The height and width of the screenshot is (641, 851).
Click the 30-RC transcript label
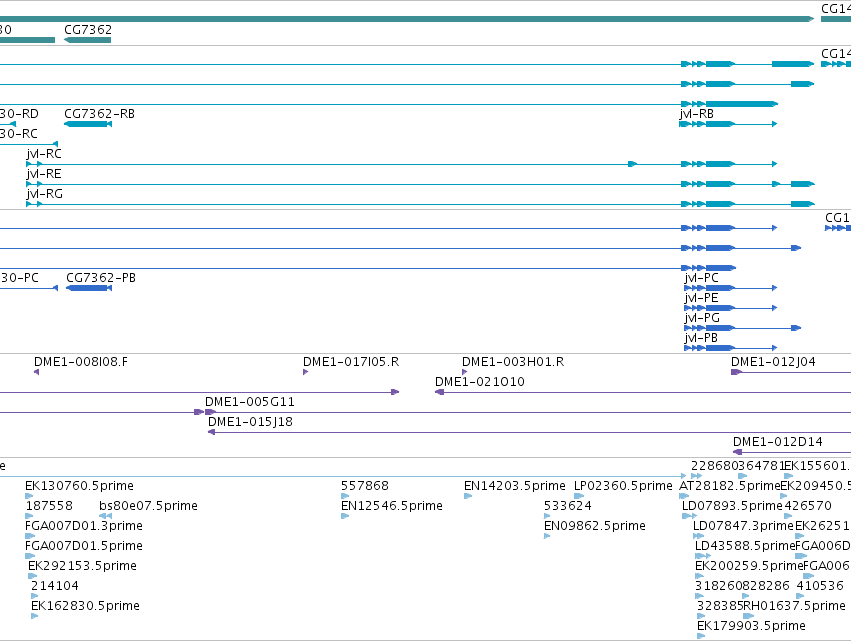click(x=19, y=134)
